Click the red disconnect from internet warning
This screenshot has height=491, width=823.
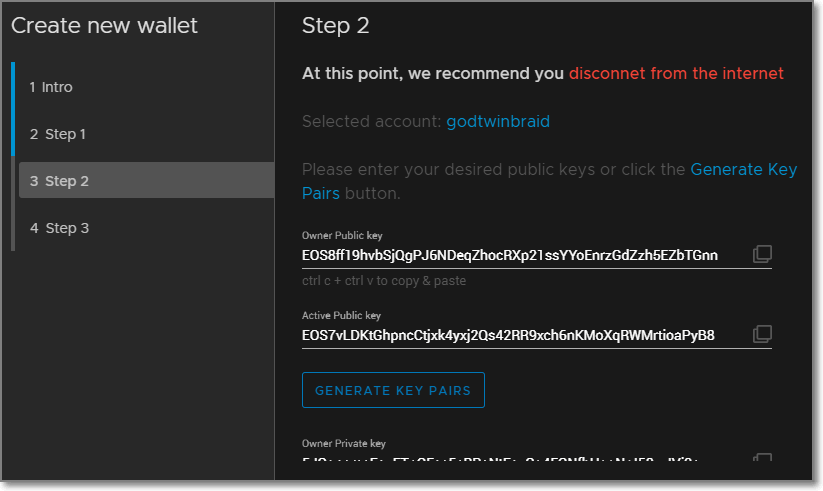coord(676,73)
